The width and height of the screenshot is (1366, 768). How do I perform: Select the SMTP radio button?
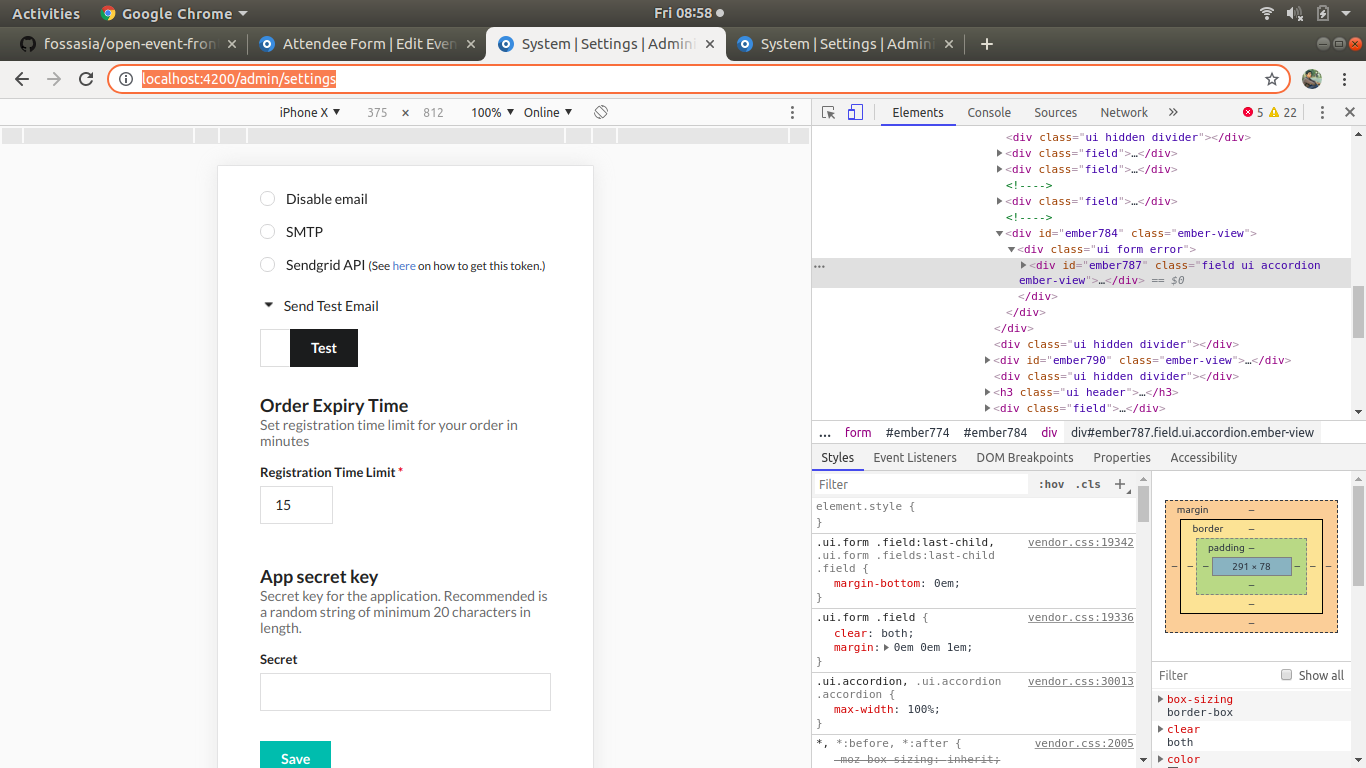tap(267, 231)
